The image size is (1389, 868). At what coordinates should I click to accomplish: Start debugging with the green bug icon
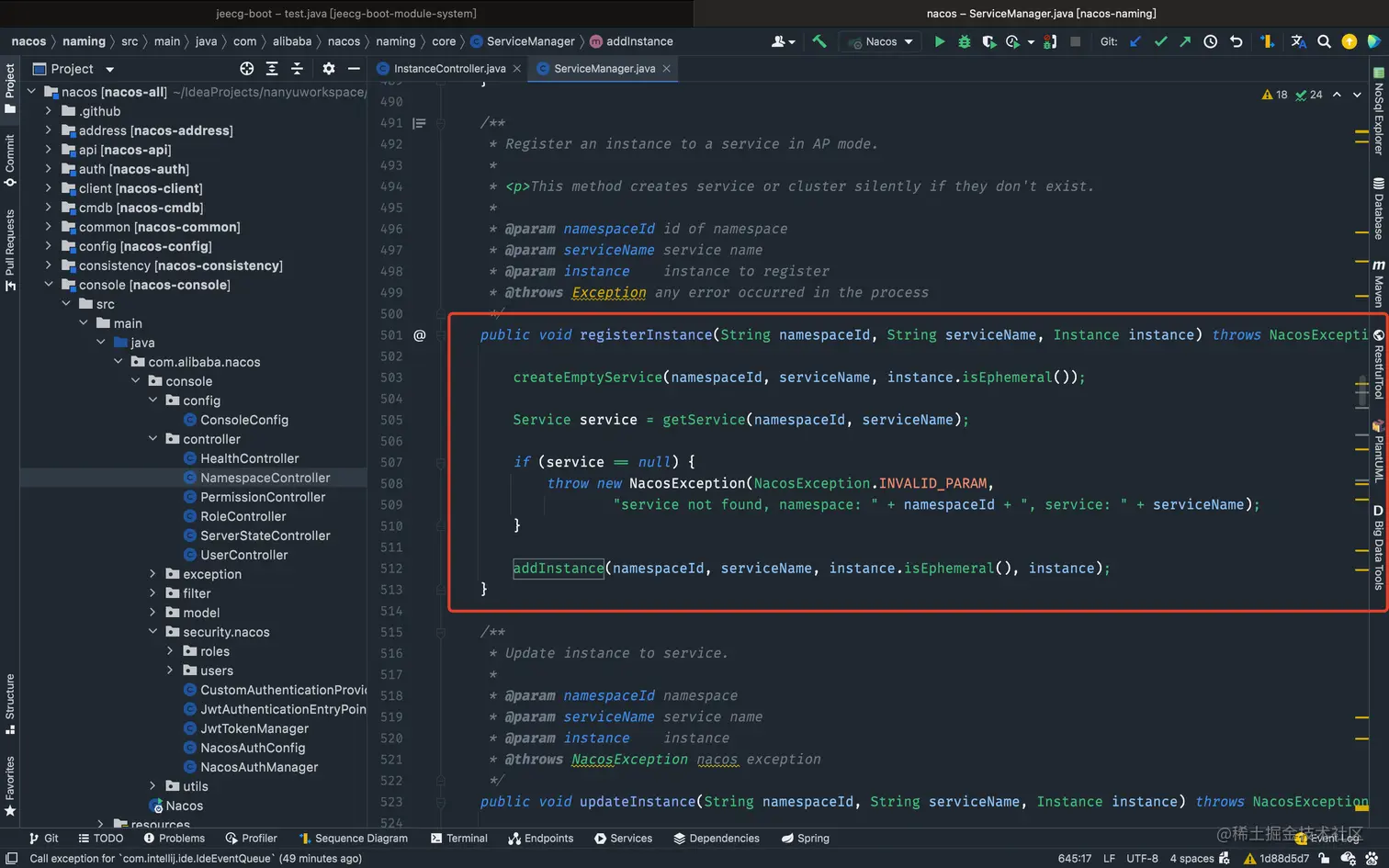tap(964, 41)
